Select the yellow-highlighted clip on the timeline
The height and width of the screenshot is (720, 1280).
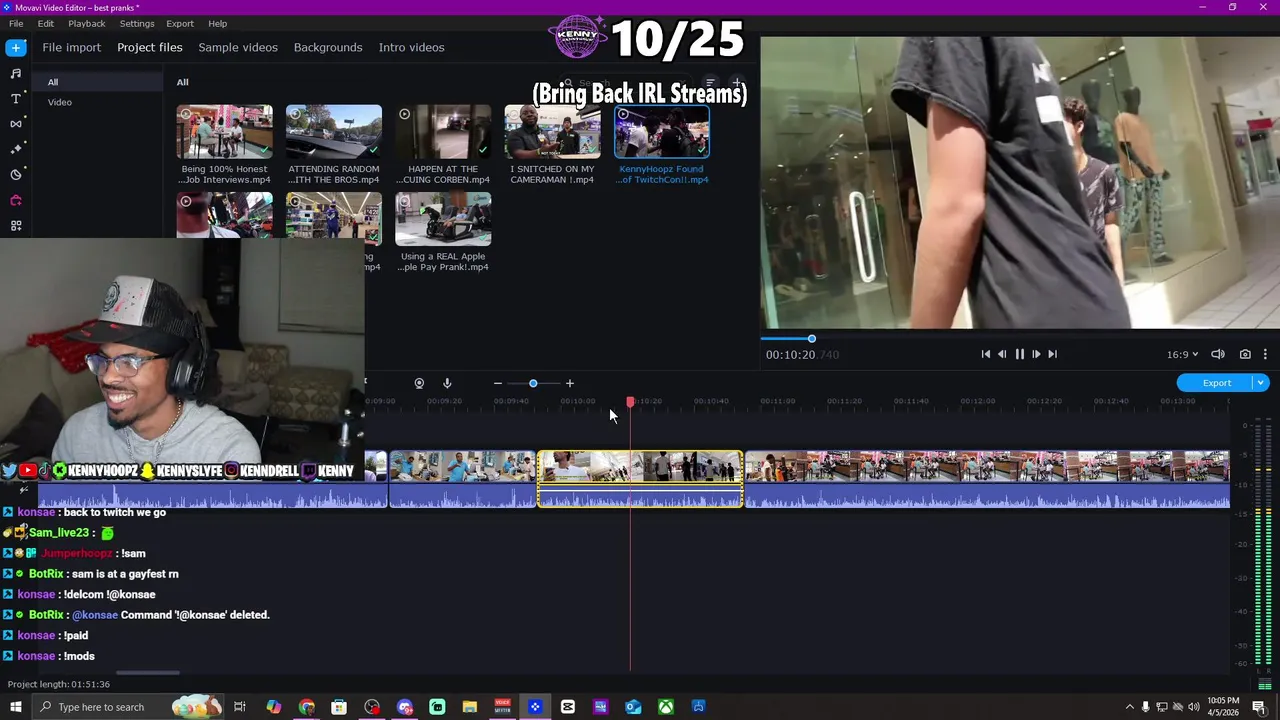[640, 479]
